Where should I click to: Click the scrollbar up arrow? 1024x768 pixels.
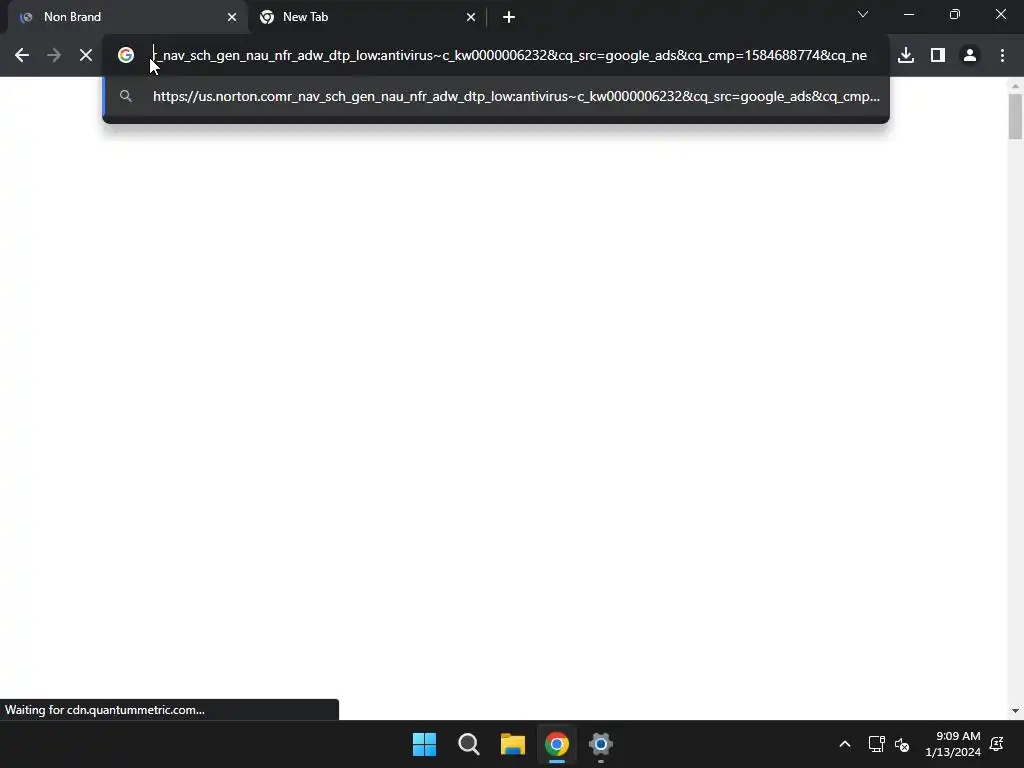point(1015,86)
